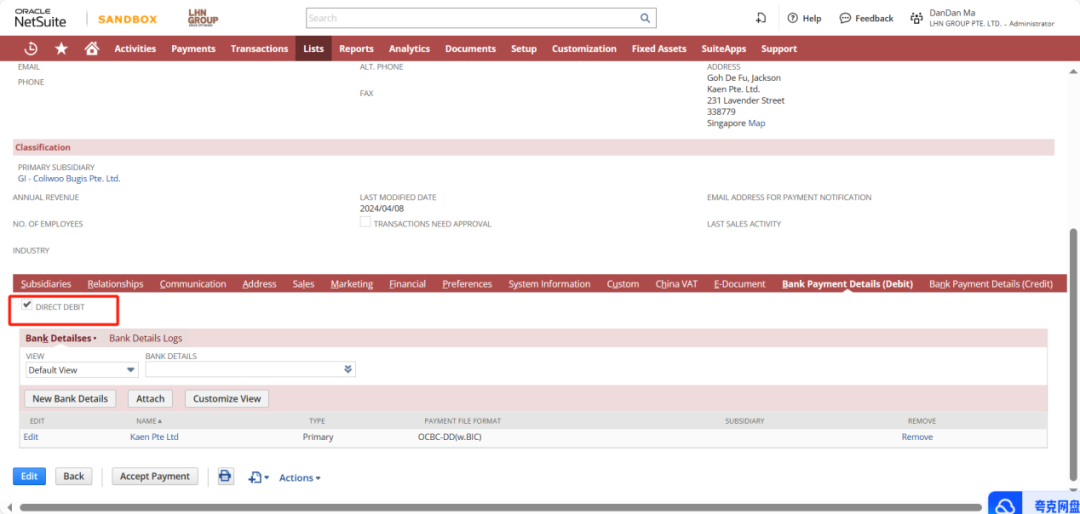Screen dimensions: 1080x514
Task: Open the new document icon dropdown
Action: (x=259, y=477)
